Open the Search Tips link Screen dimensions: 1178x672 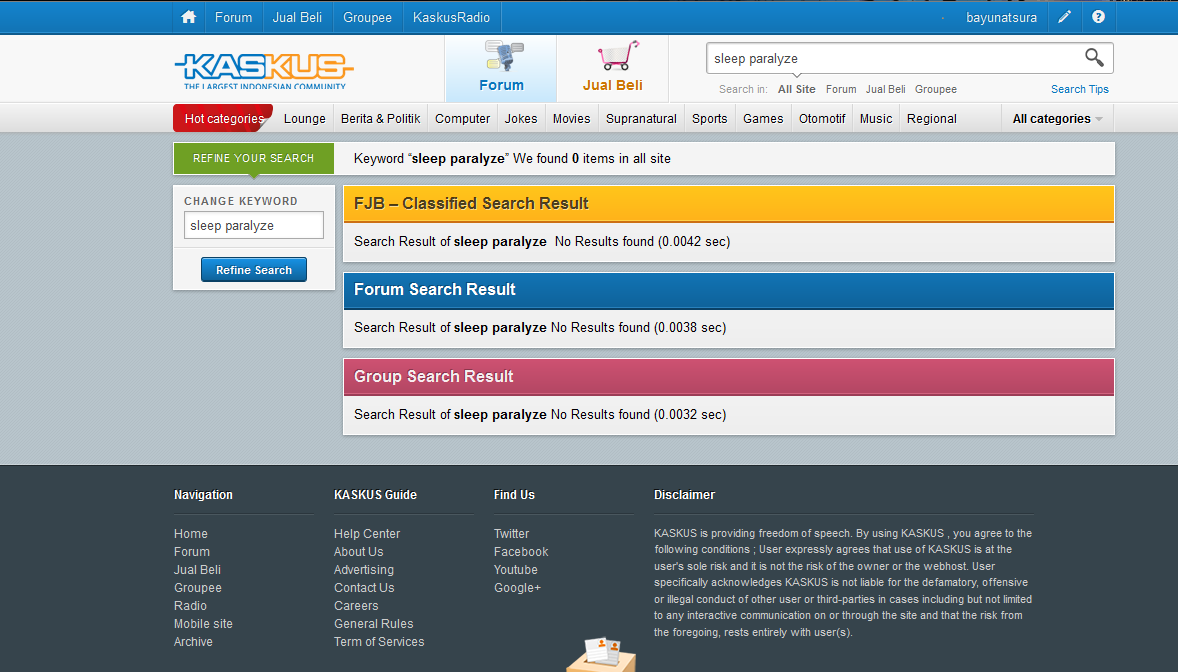click(x=1080, y=89)
